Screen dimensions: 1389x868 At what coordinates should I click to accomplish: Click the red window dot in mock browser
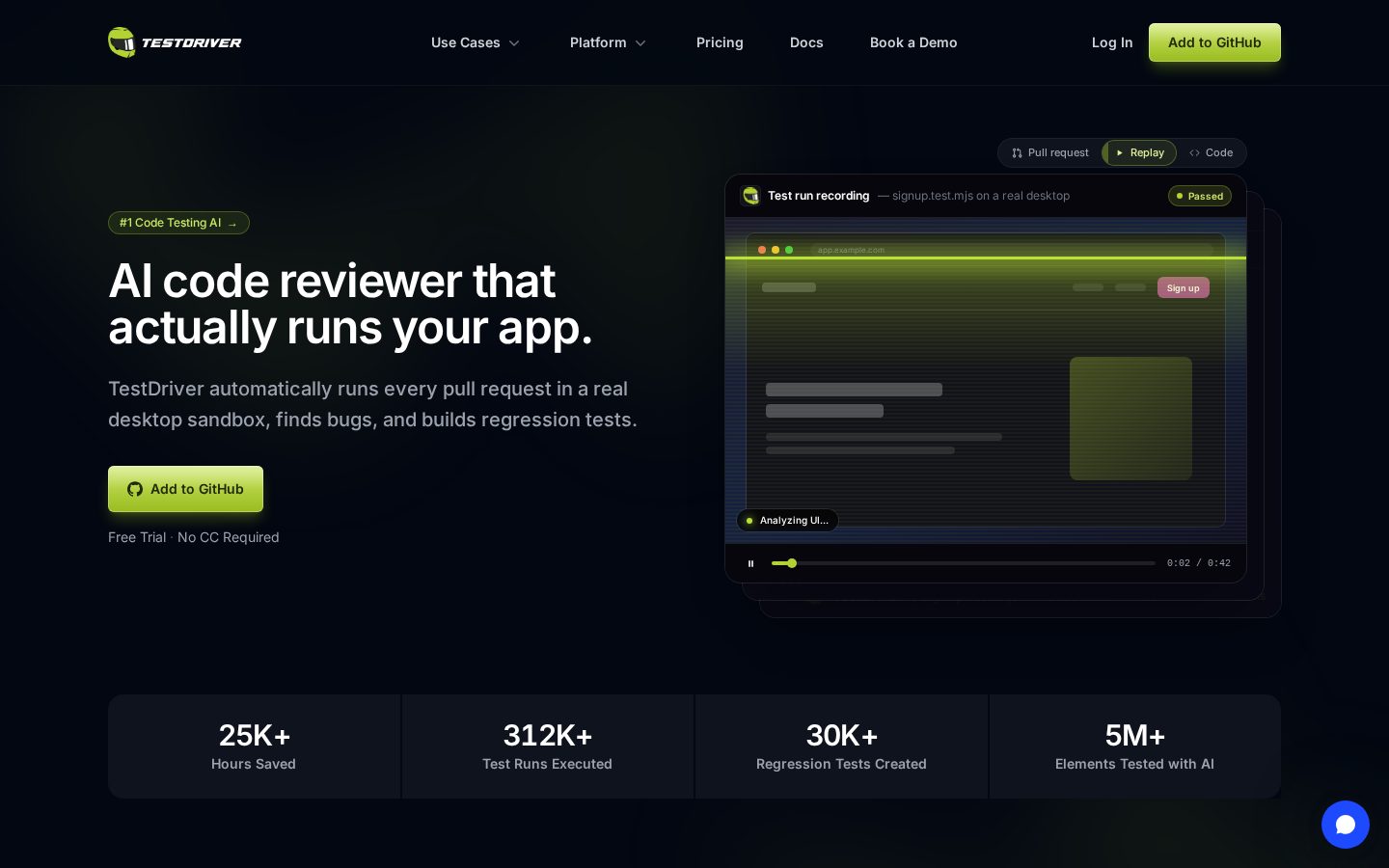coord(762,250)
